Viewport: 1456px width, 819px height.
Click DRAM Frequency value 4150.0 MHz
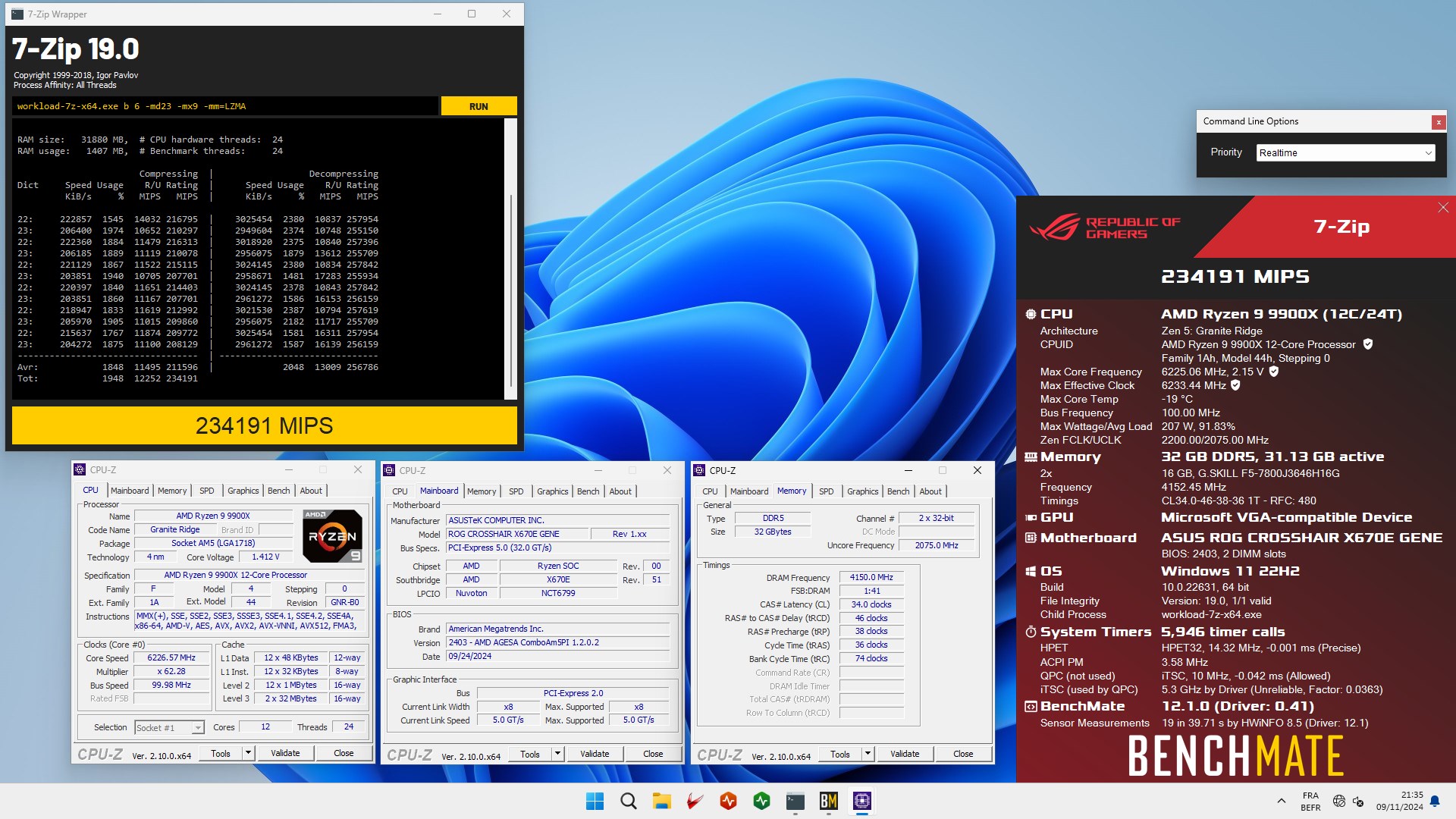[x=871, y=577]
